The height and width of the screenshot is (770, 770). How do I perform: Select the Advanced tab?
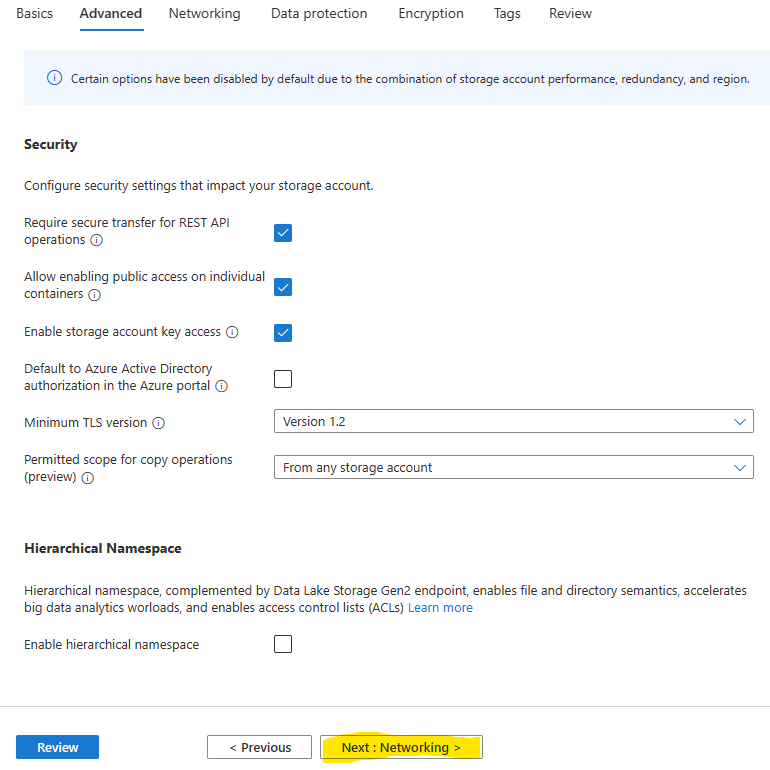111,14
